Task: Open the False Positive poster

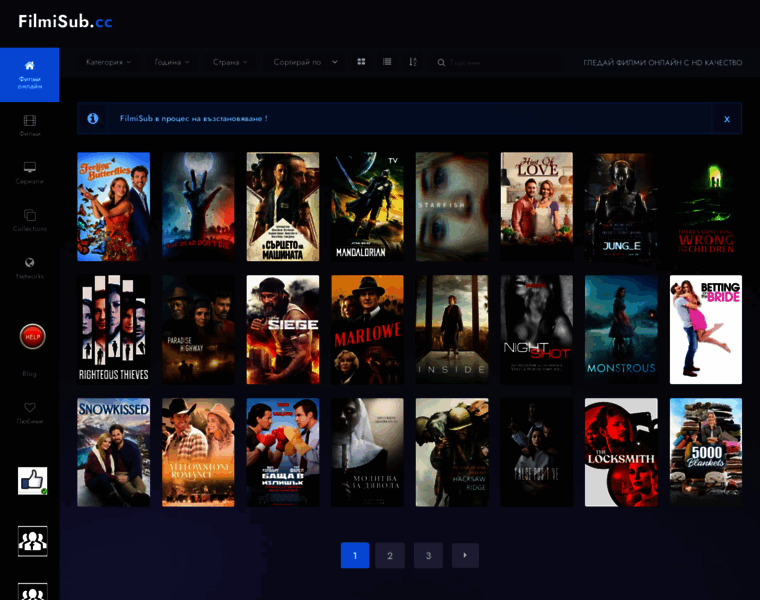Action: click(537, 453)
